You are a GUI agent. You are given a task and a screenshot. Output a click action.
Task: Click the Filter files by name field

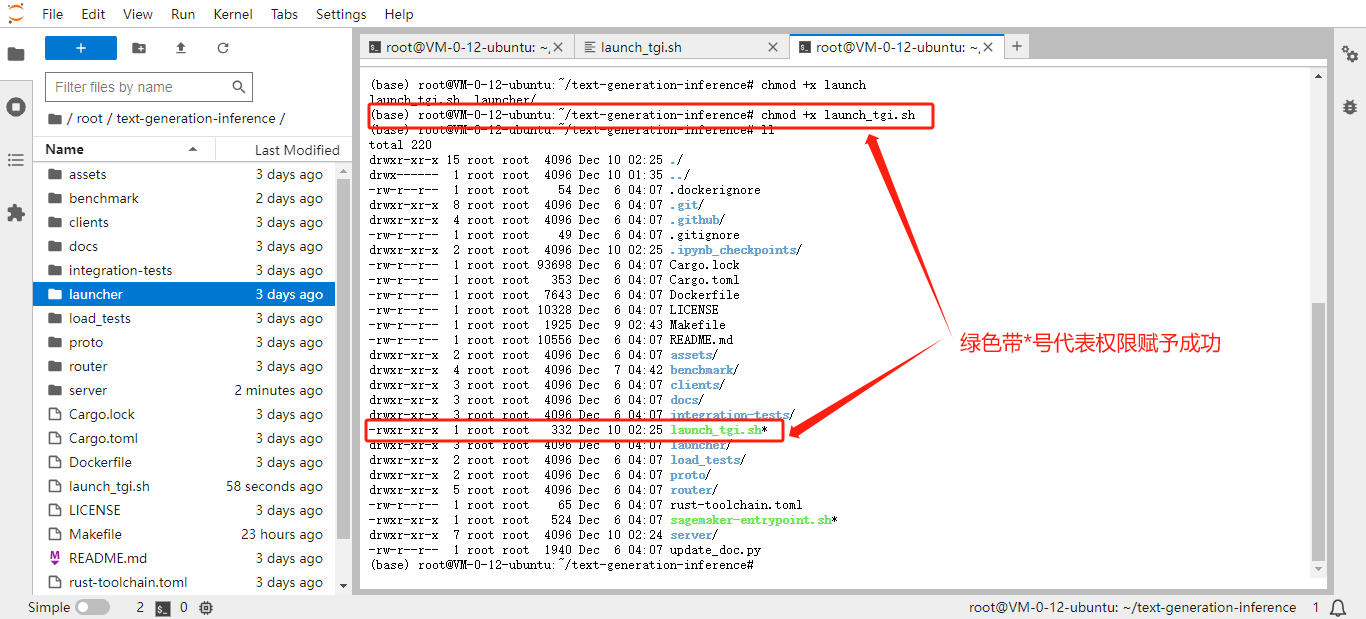[x=148, y=87]
